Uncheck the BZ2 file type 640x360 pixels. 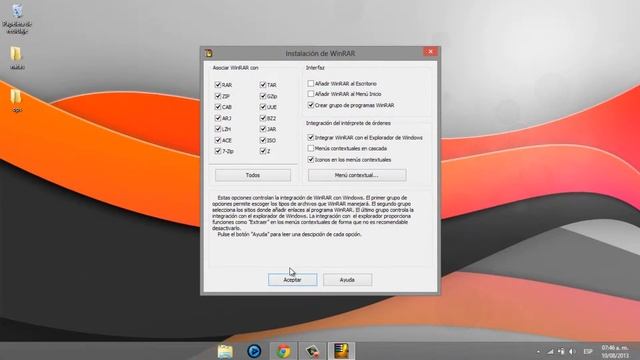[x=263, y=118]
